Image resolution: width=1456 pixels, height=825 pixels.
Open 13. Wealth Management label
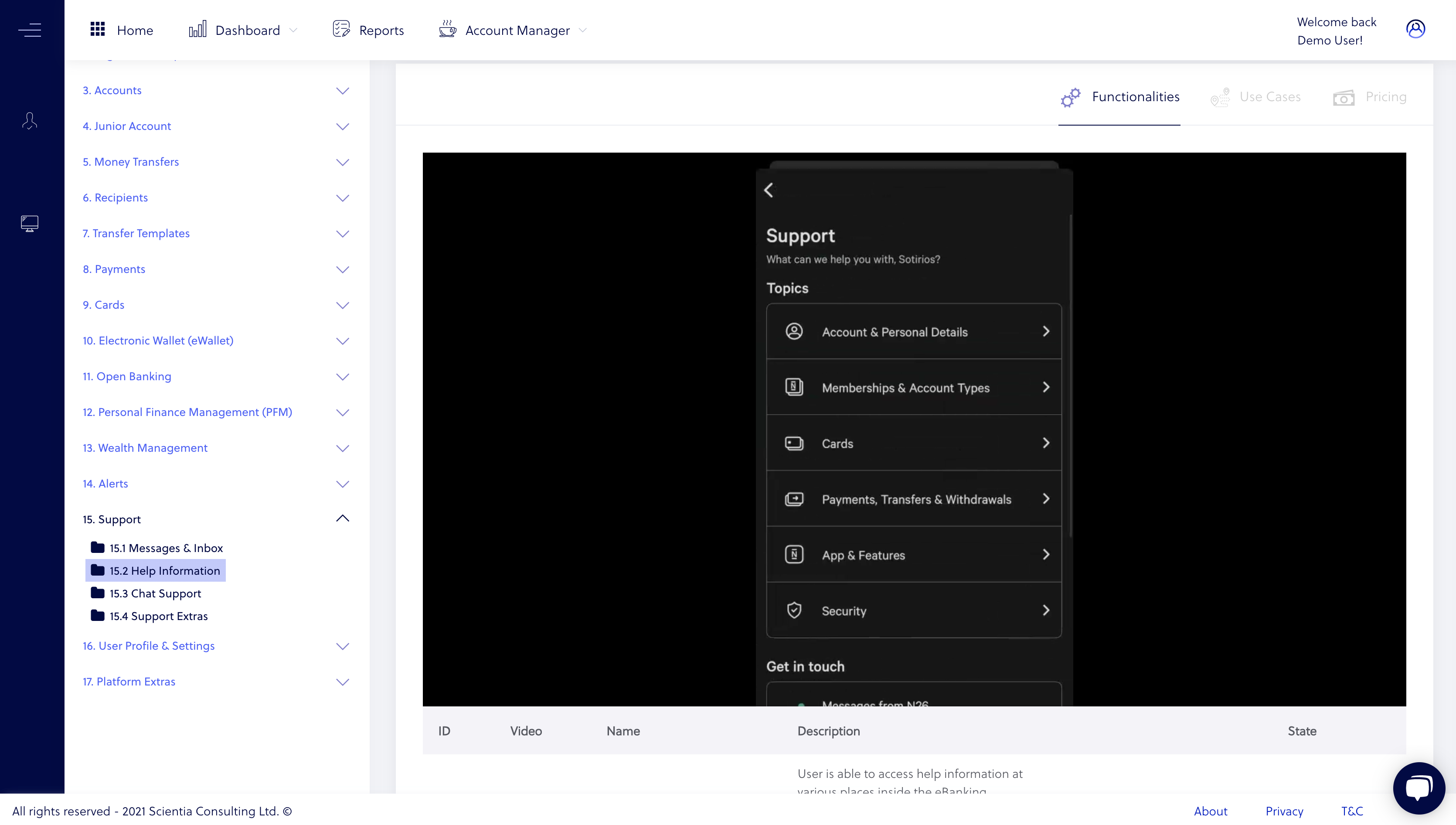click(145, 448)
